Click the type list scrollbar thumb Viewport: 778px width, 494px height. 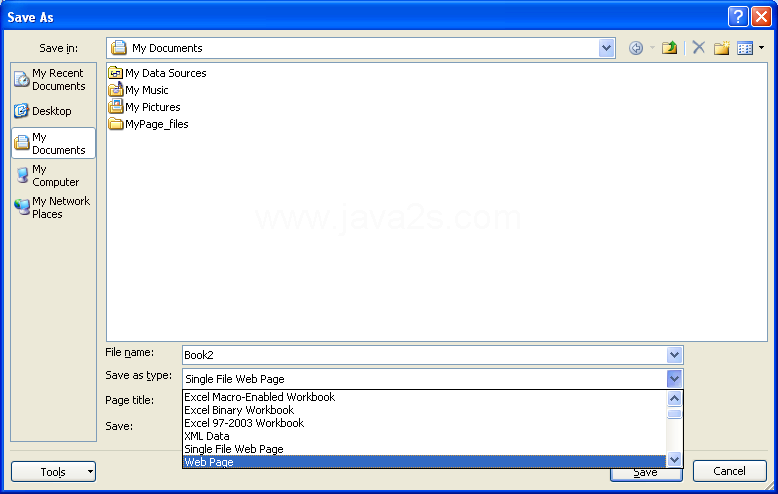674,414
